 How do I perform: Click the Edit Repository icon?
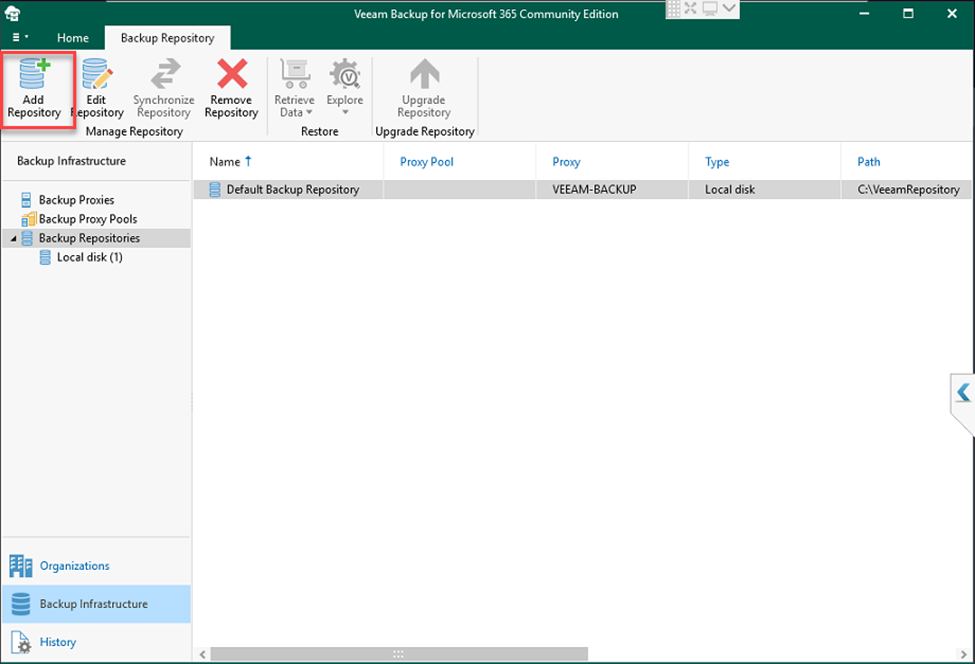[x=97, y=77]
